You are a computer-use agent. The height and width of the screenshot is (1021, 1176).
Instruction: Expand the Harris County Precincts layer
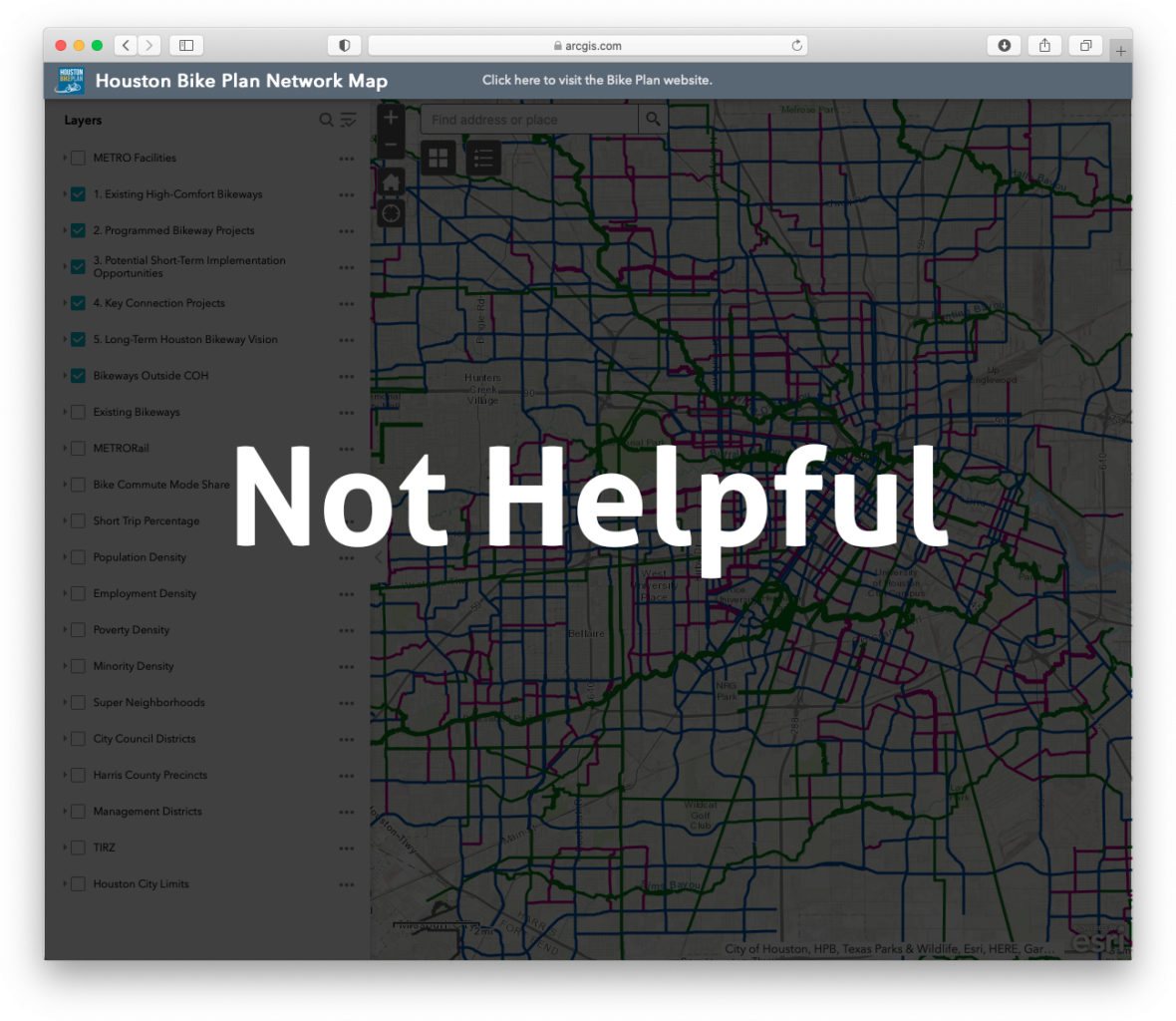65,775
